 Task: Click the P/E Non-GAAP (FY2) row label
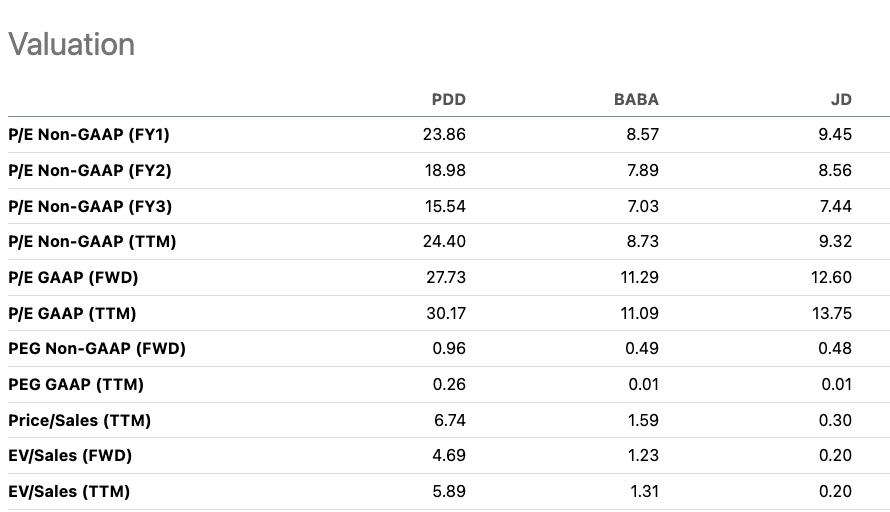90,170
